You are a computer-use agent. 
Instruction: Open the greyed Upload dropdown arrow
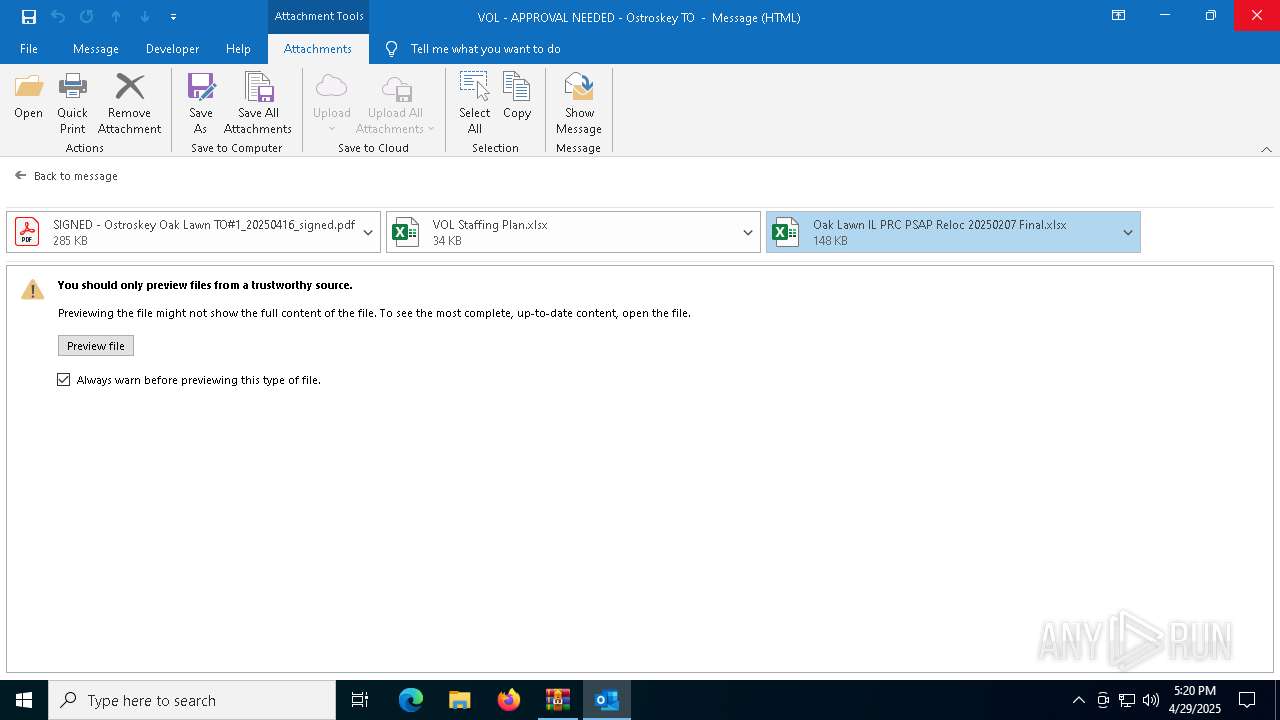[x=331, y=129]
